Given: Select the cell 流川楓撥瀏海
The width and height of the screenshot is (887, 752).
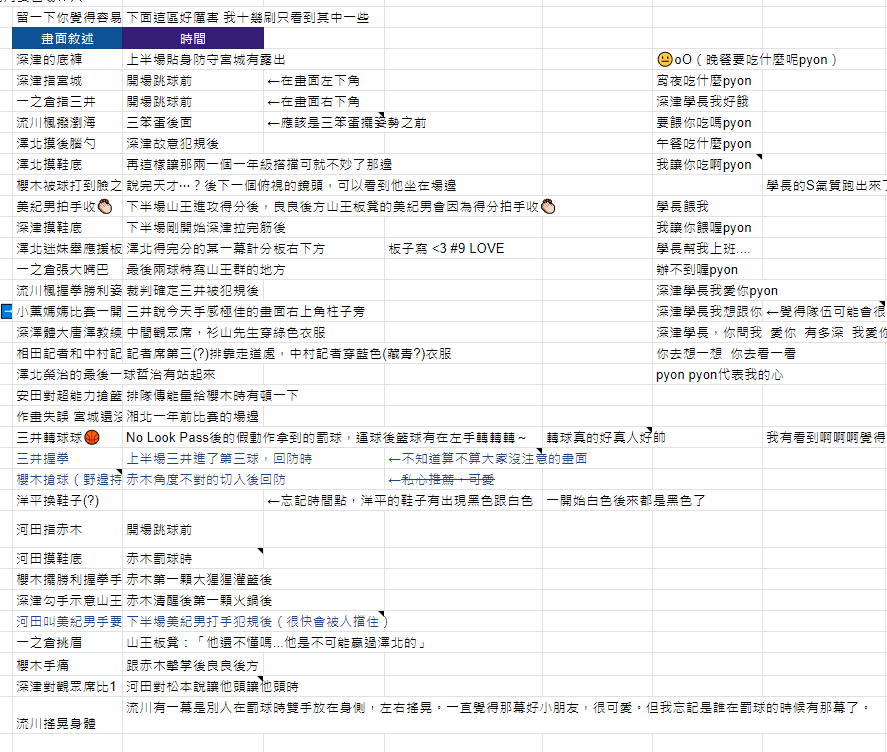Looking at the screenshot, I should [x=67, y=122].
